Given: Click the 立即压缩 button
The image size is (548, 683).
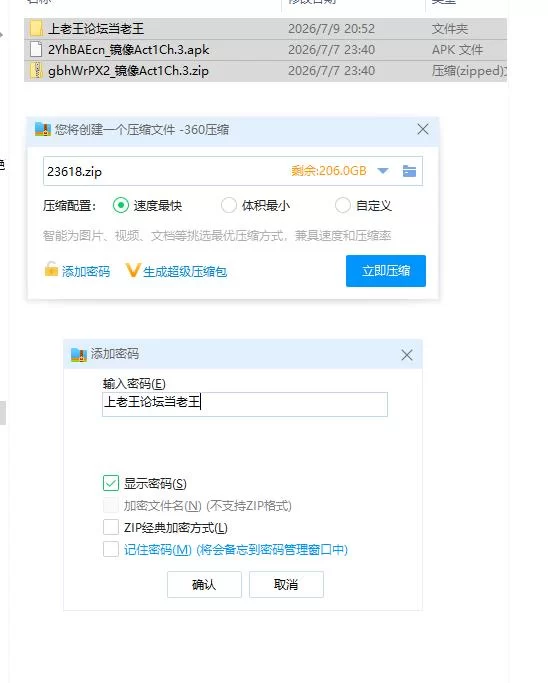Looking at the screenshot, I should pyautogui.click(x=386, y=271).
